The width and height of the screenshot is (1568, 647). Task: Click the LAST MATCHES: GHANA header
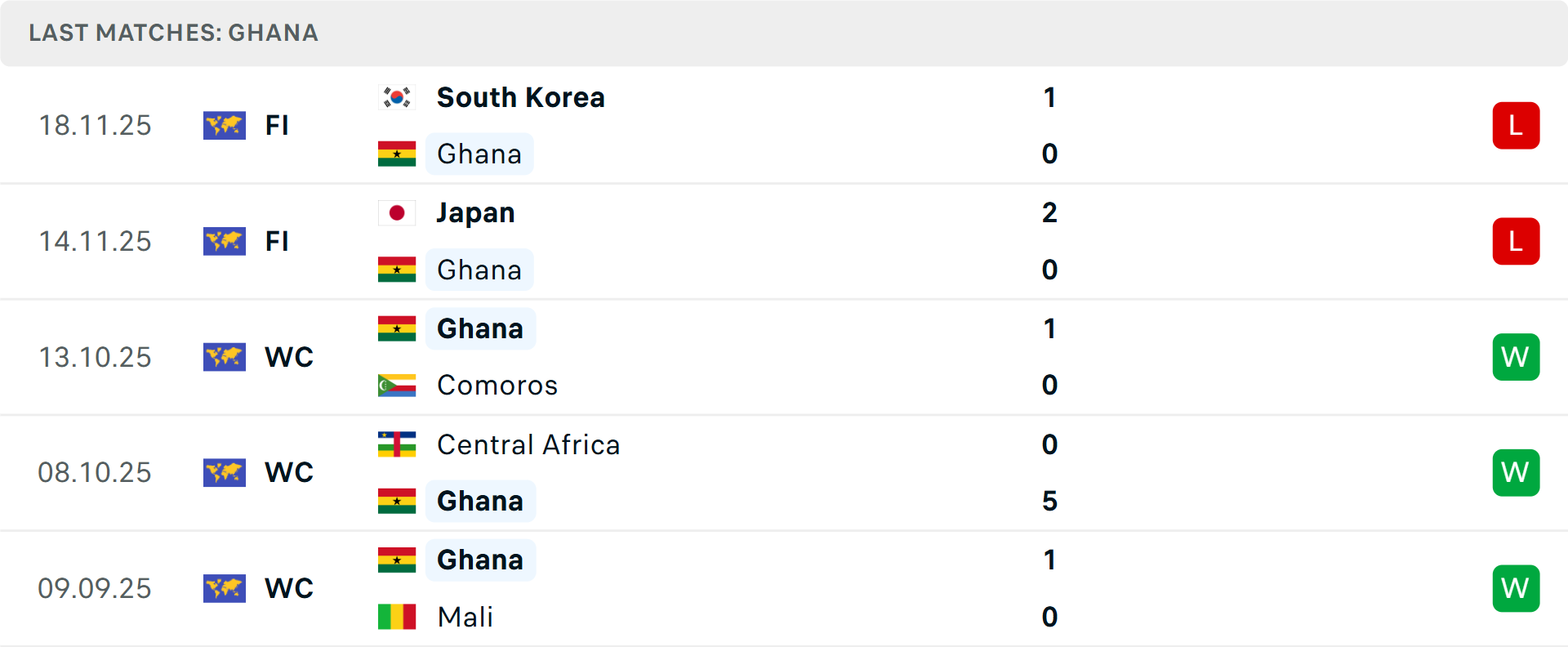(173, 33)
